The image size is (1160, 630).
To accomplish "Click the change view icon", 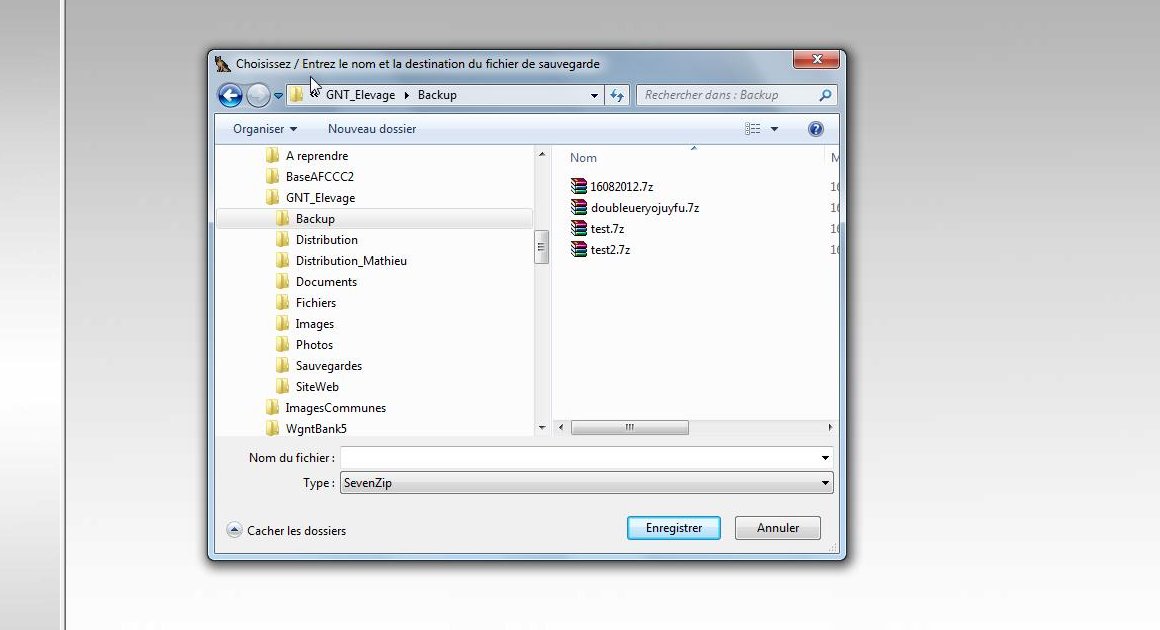I will [x=753, y=129].
